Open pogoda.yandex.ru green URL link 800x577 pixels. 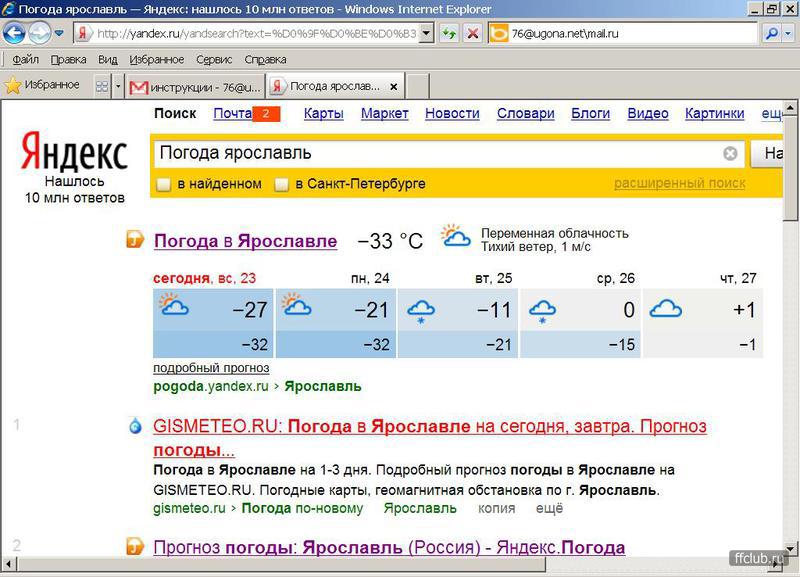click(211, 387)
